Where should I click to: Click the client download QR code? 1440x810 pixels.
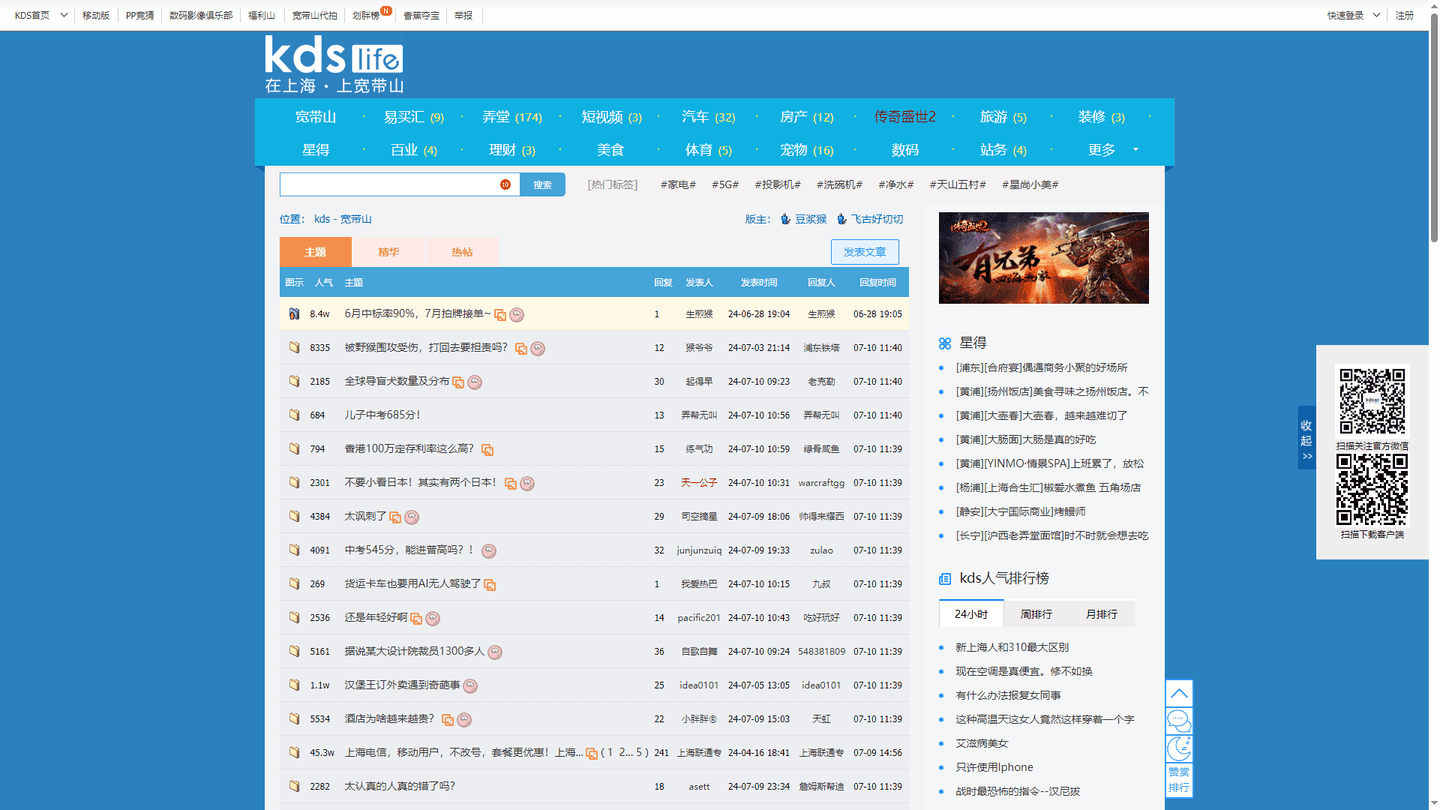(x=1372, y=490)
